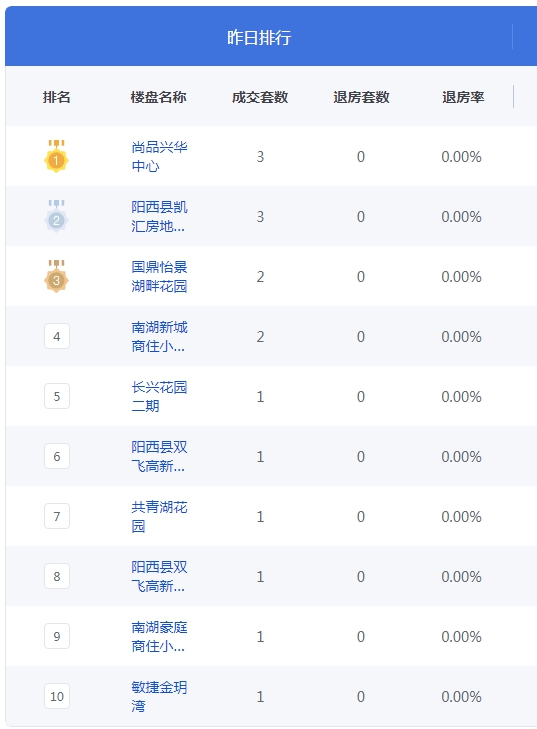537x729 pixels.
Task: Click the bronze rank 3 medal icon
Action: point(56,276)
